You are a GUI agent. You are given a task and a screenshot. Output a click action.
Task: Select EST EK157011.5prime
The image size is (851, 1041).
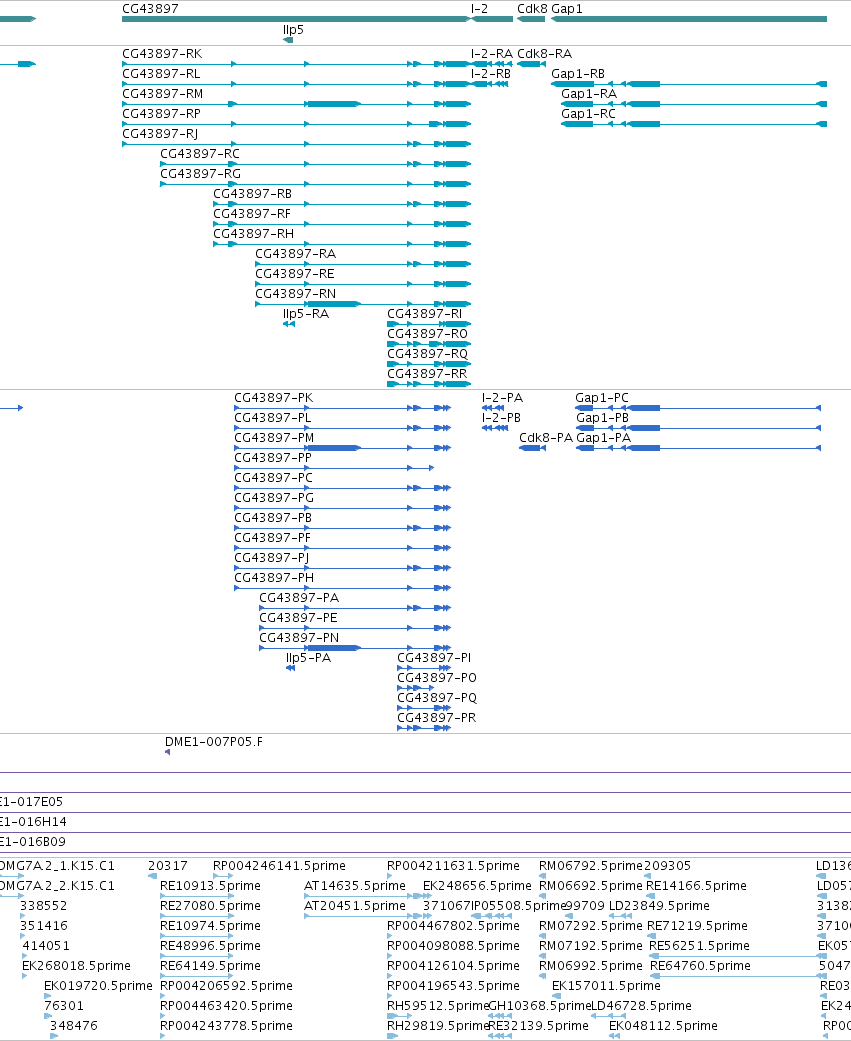[556, 996]
